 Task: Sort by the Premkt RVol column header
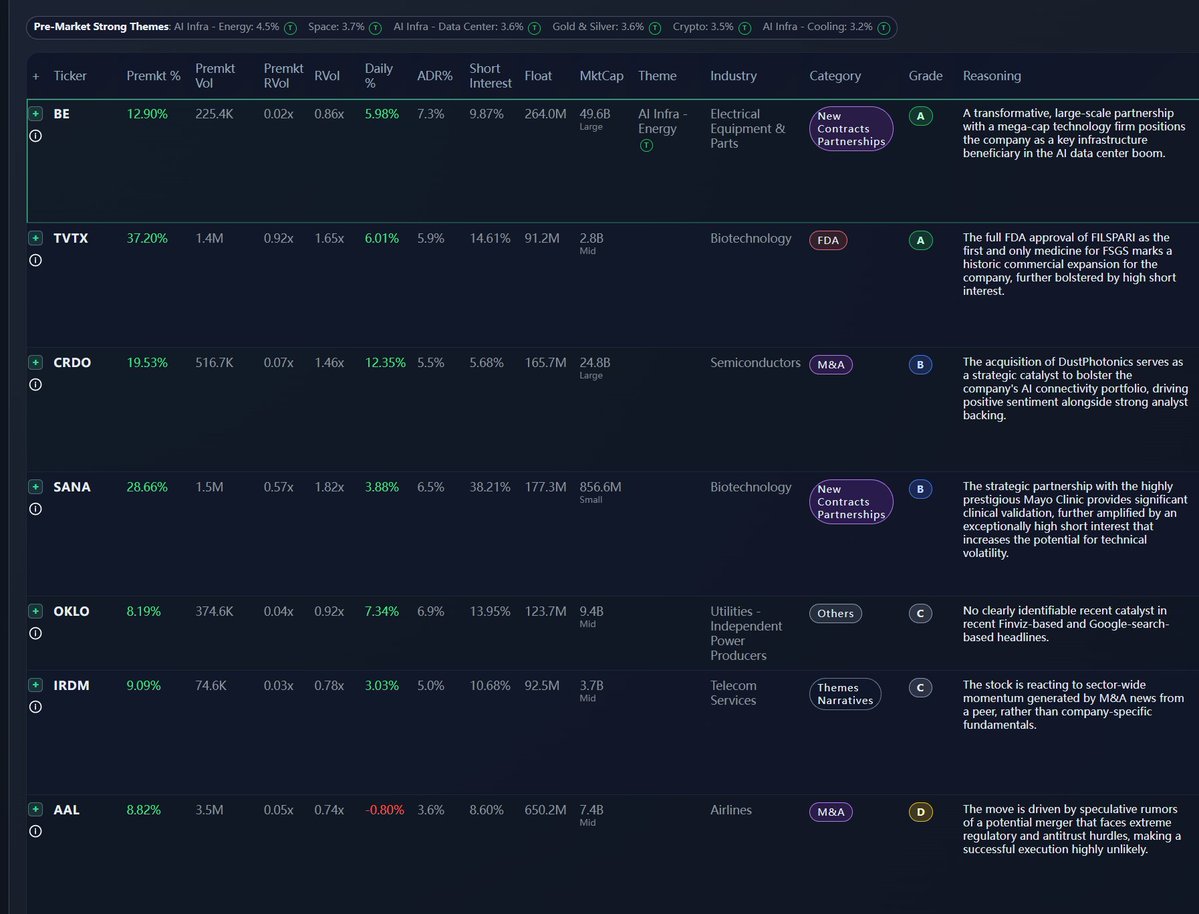pyautogui.click(x=283, y=76)
